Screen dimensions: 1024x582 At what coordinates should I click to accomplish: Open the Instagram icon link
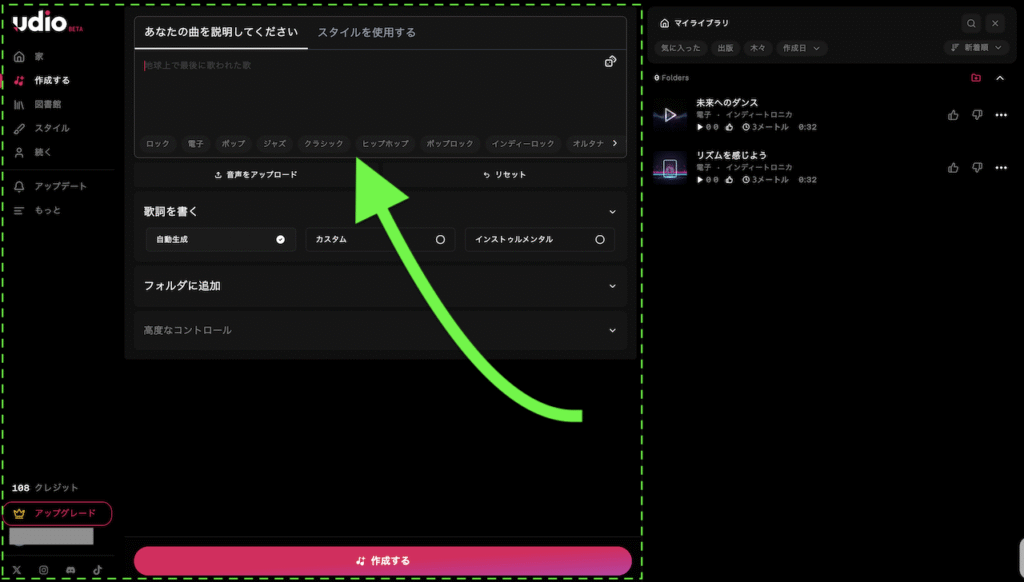[x=43, y=570]
